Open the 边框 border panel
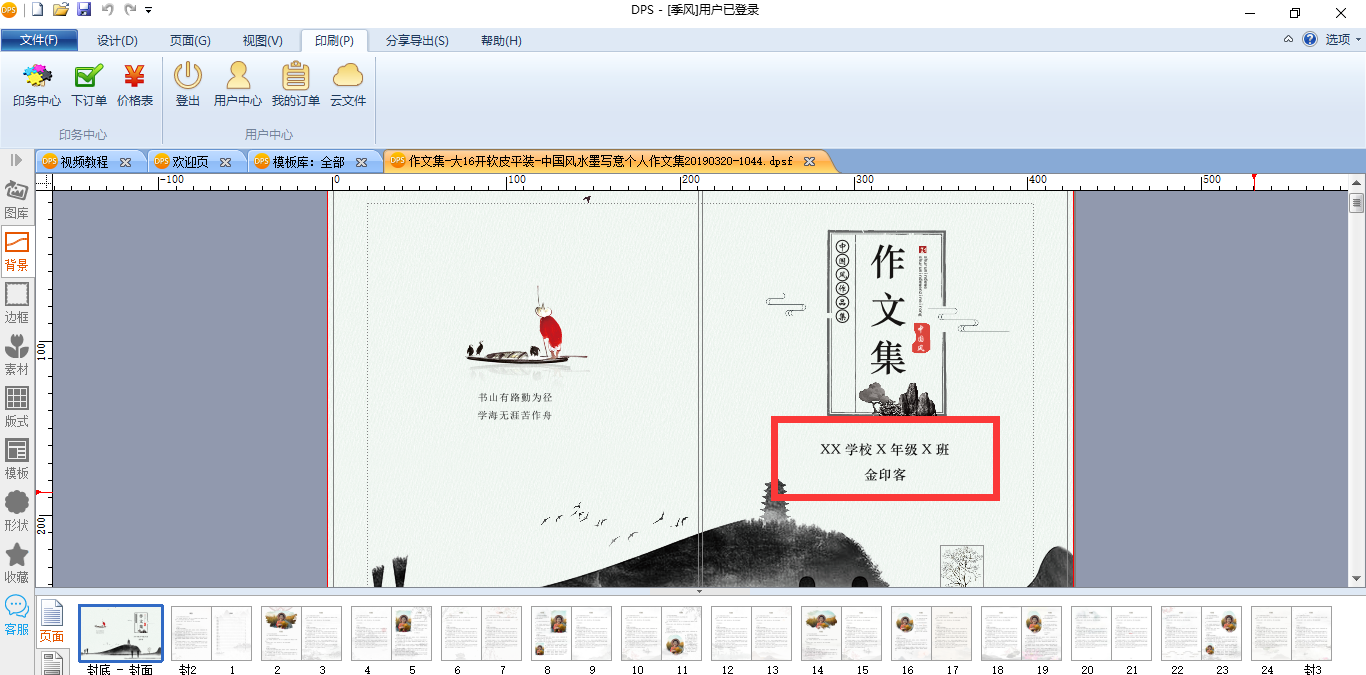This screenshot has height=675, width=1366. click(17, 303)
